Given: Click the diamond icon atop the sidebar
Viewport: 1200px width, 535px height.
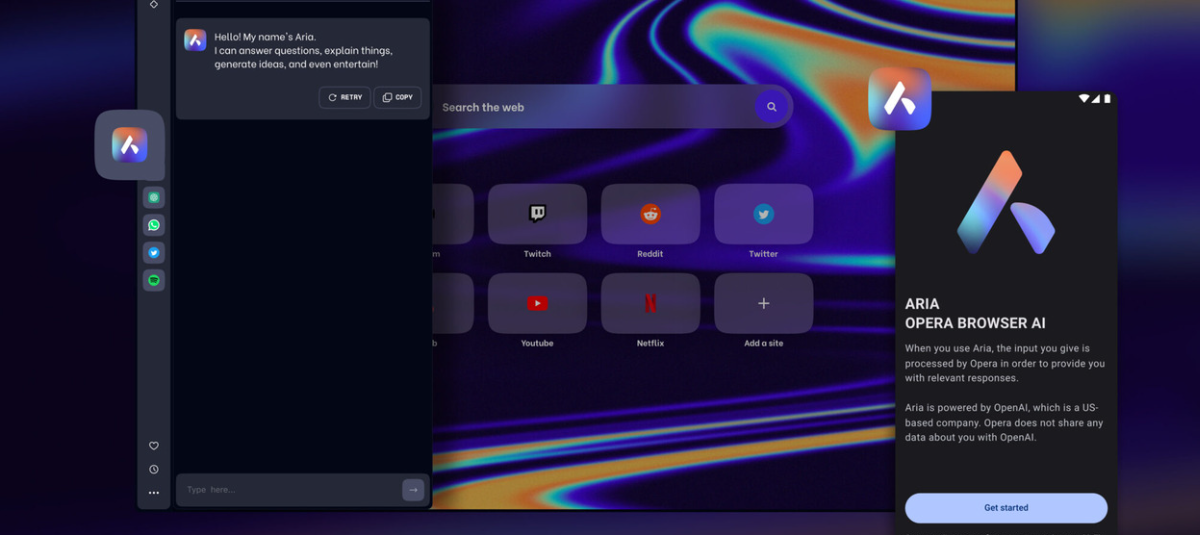Looking at the screenshot, I should click(x=154, y=4).
